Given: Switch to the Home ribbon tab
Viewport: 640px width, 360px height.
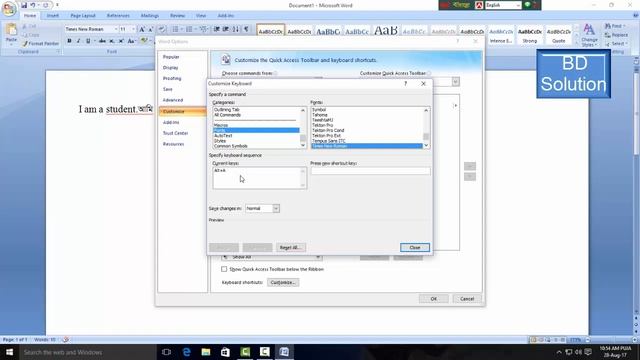Looking at the screenshot, I should coord(30,16).
